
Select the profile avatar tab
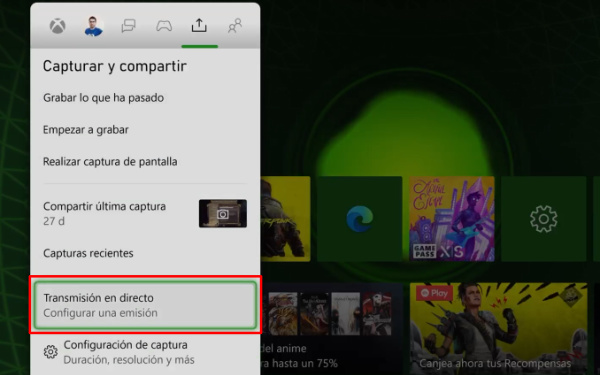click(94, 26)
